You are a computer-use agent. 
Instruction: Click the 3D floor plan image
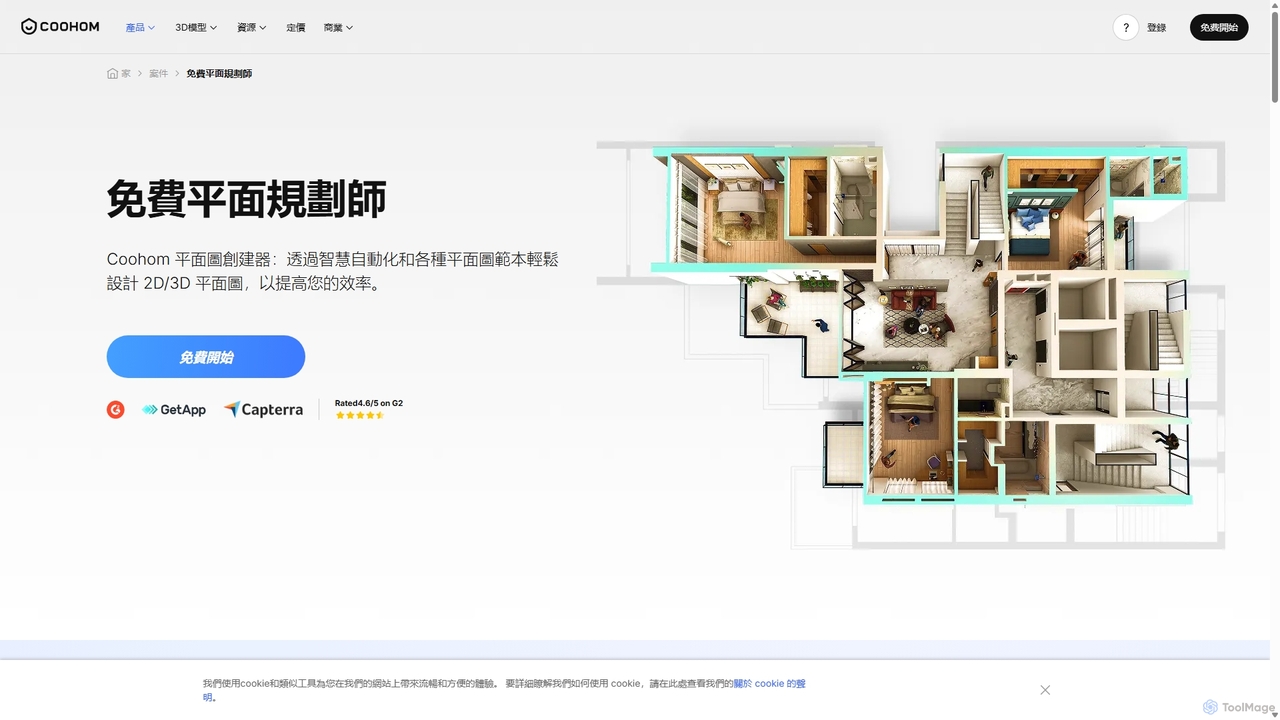point(910,343)
